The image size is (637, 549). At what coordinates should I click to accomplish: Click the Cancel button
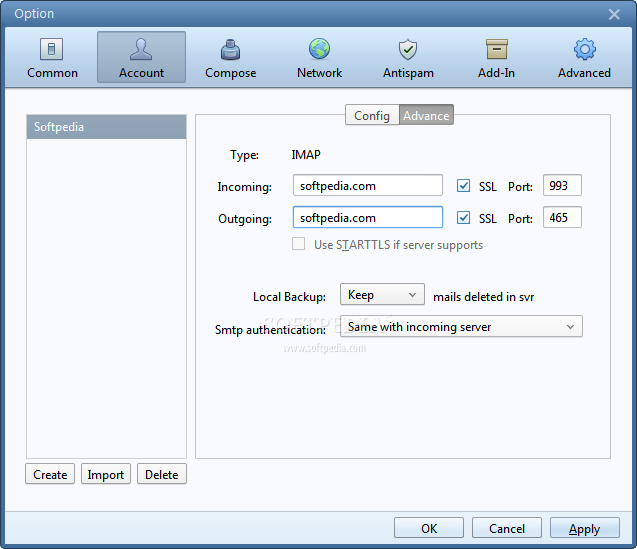(x=507, y=528)
